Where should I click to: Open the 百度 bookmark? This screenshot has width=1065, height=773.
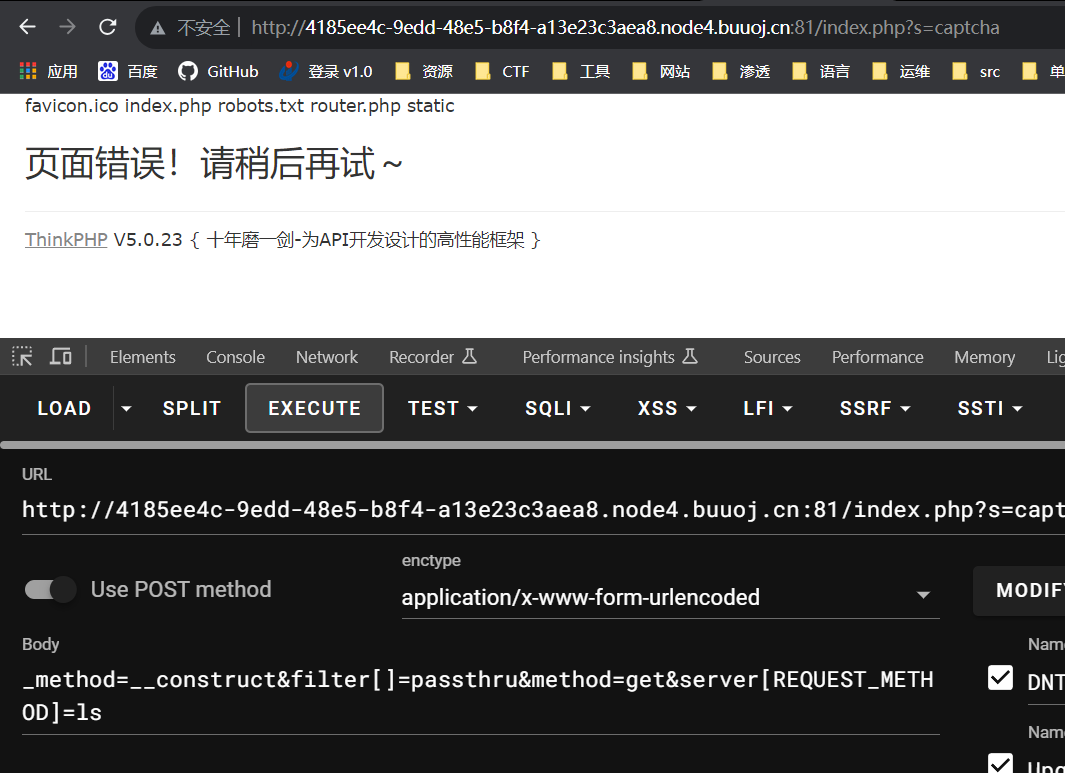click(128, 71)
